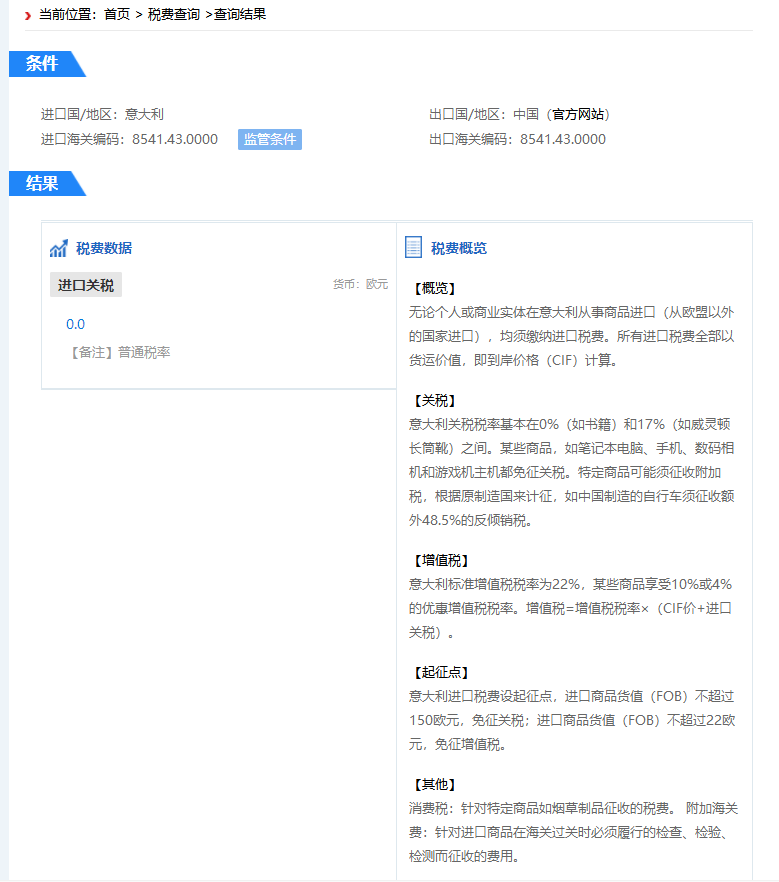Click the 【增值税】 subheading
The width and height of the screenshot is (779, 882).
click(x=442, y=560)
